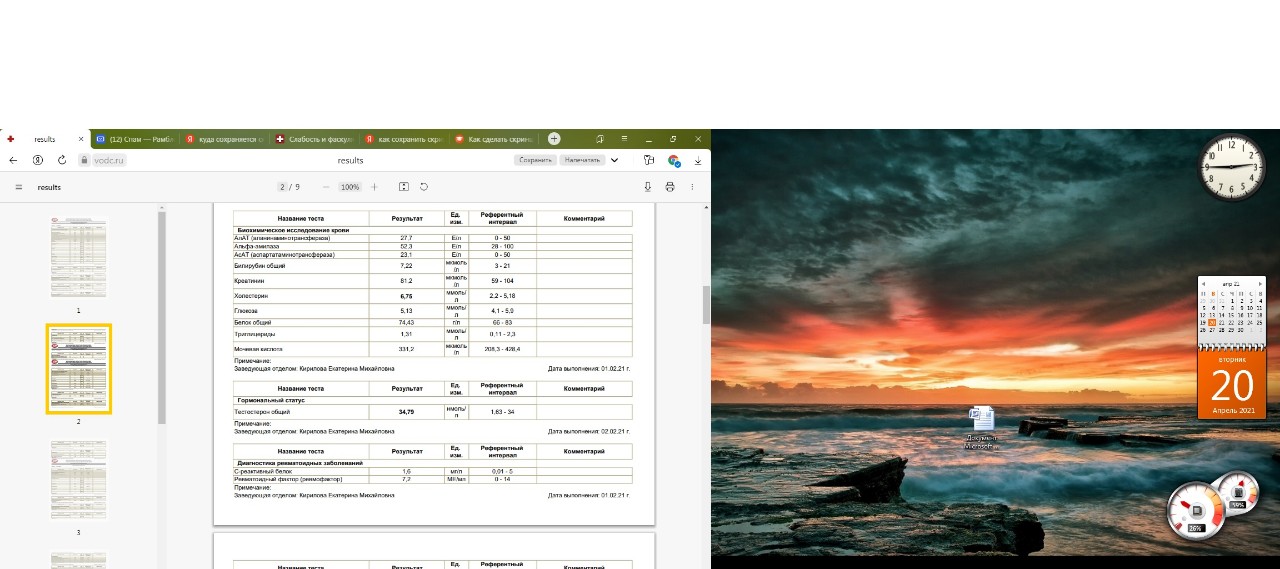Expand the chevron next to Напечатать
The image size is (1280, 569).
(x=614, y=160)
